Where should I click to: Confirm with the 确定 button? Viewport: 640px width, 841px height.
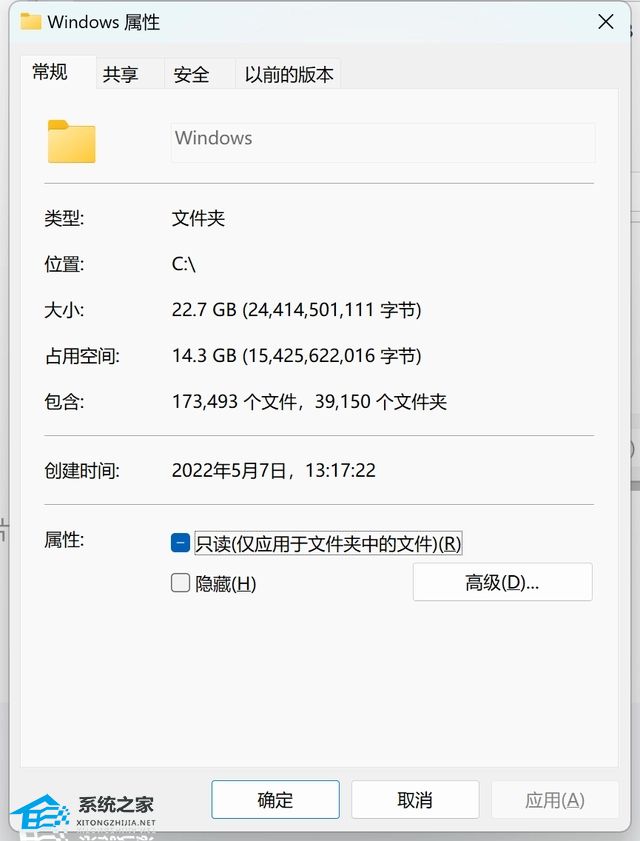pyautogui.click(x=275, y=800)
